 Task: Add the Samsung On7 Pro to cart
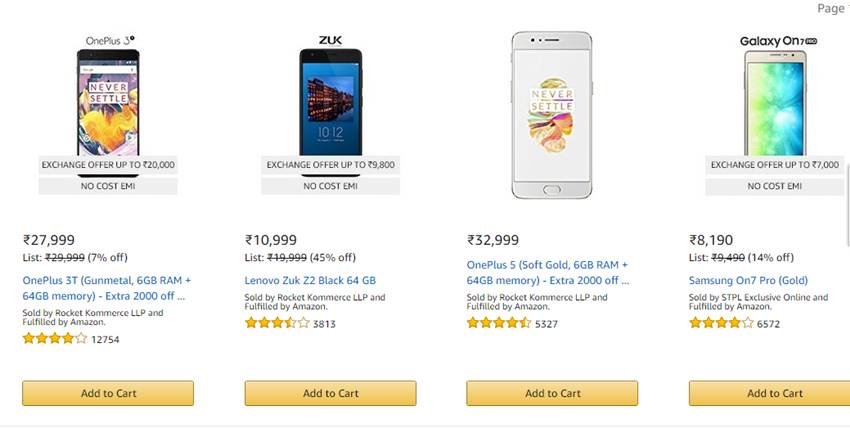point(770,393)
